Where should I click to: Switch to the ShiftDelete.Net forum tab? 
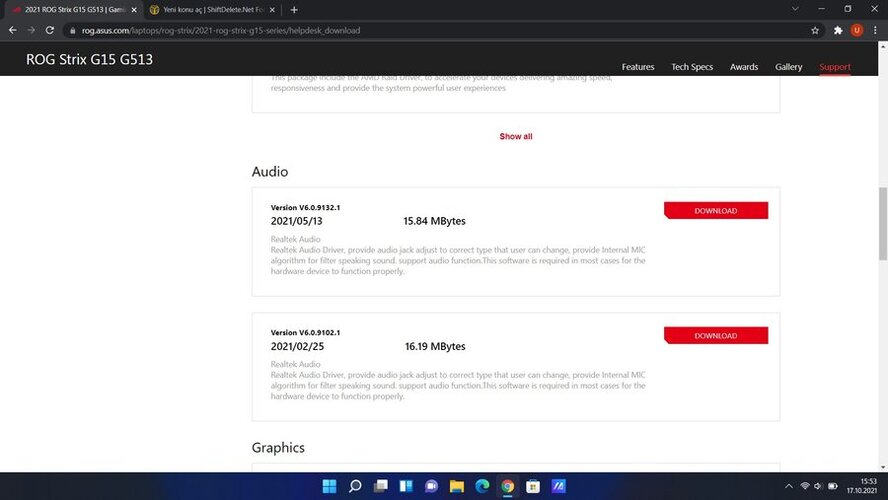pyautogui.click(x=212, y=10)
